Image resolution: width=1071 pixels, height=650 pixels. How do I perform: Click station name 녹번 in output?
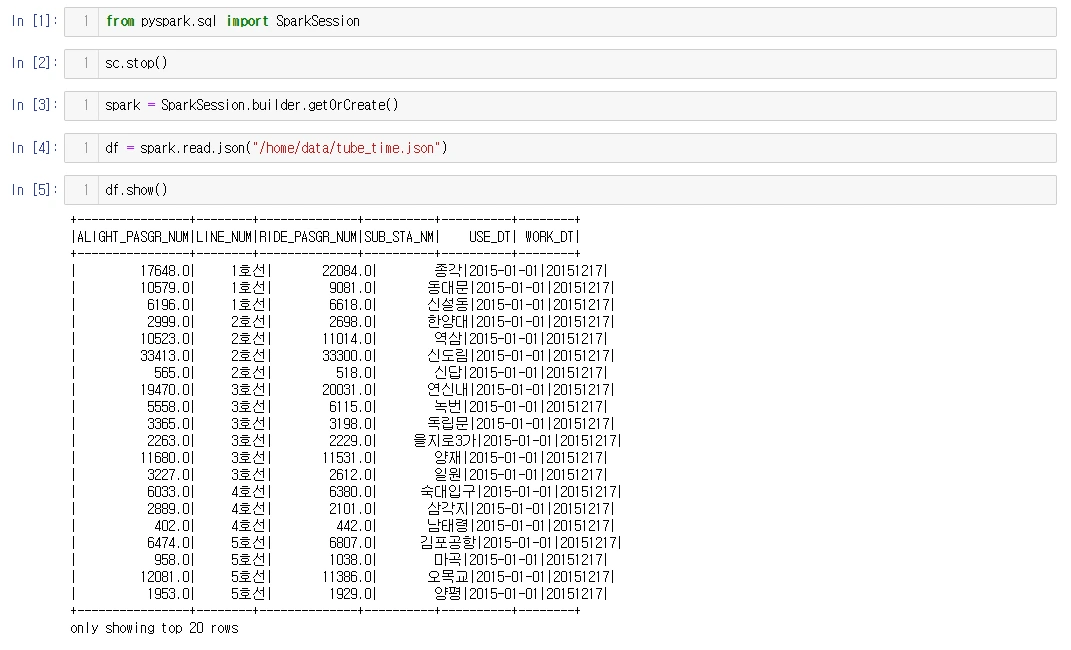click(x=448, y=407)
